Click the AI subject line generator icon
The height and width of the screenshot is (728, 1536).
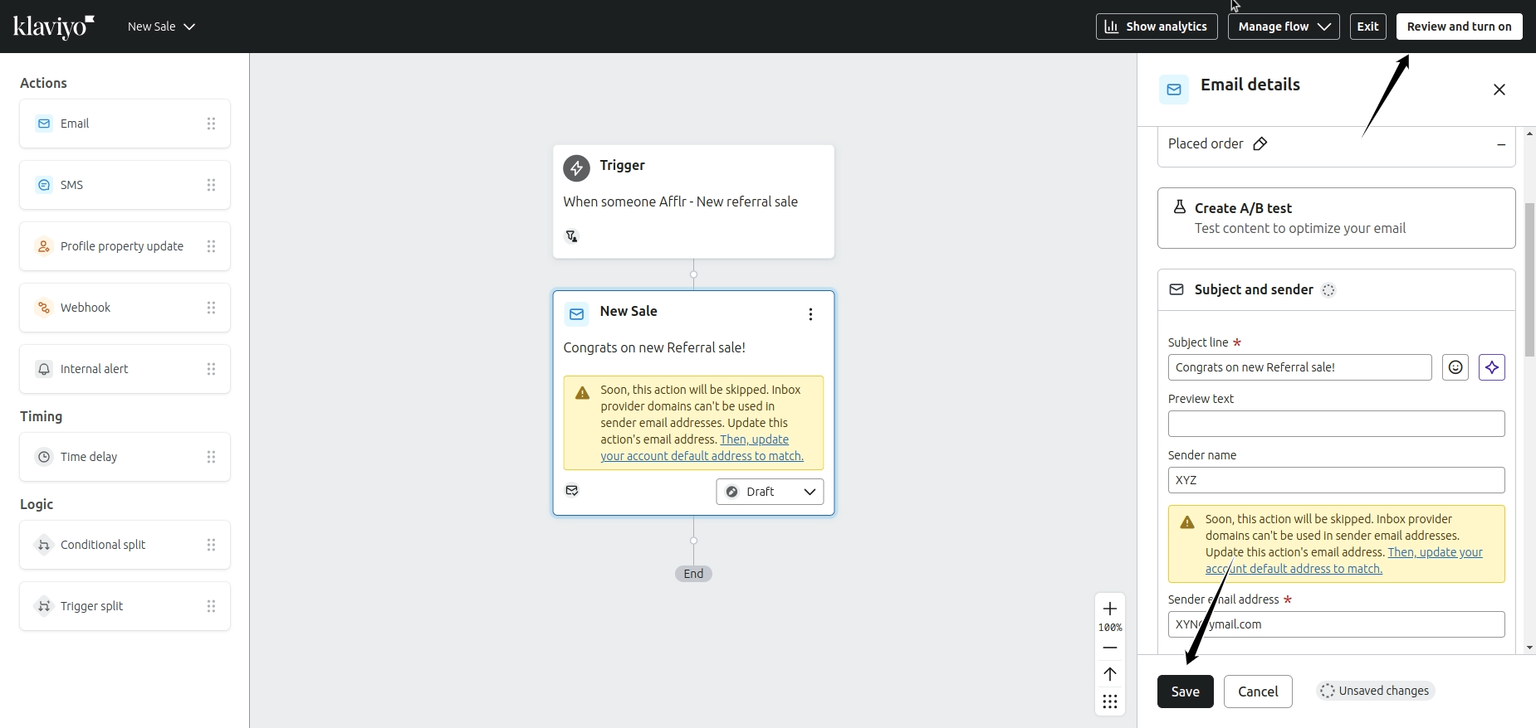1491,367
